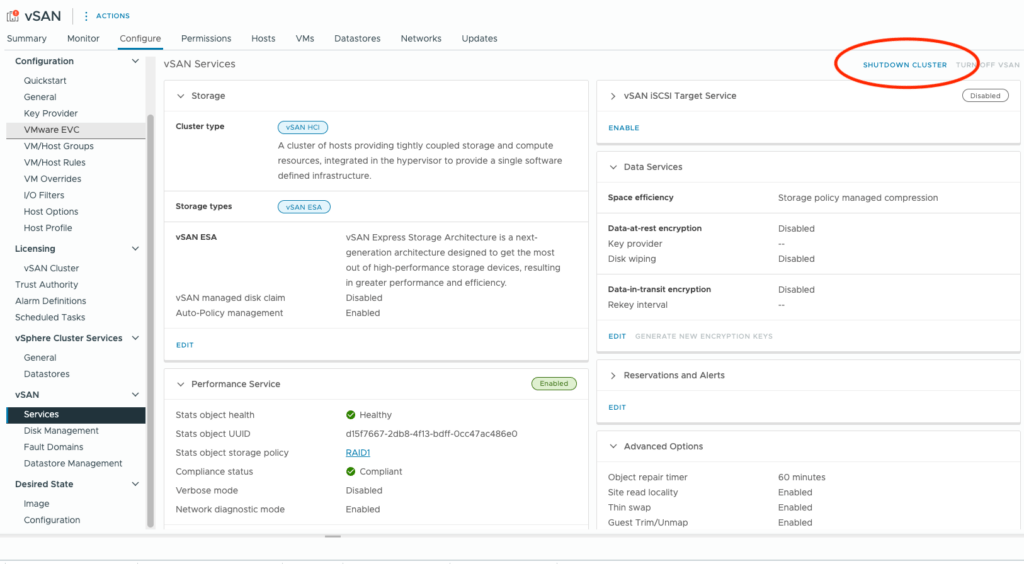1024x564 pixels.
Task: Collapse the Licensing sidebar group
Action: pos(136,249)
